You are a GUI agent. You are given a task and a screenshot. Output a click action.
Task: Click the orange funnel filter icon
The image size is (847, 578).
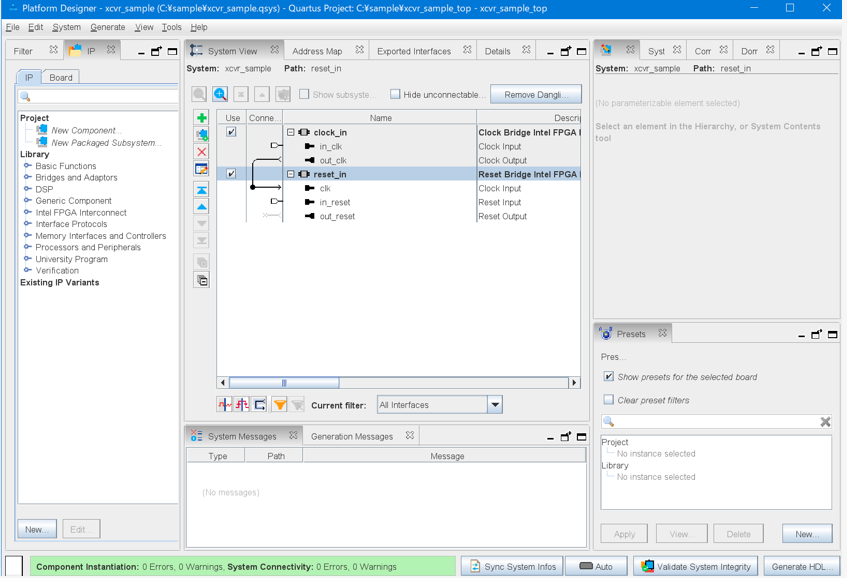[x=280, y=405]
